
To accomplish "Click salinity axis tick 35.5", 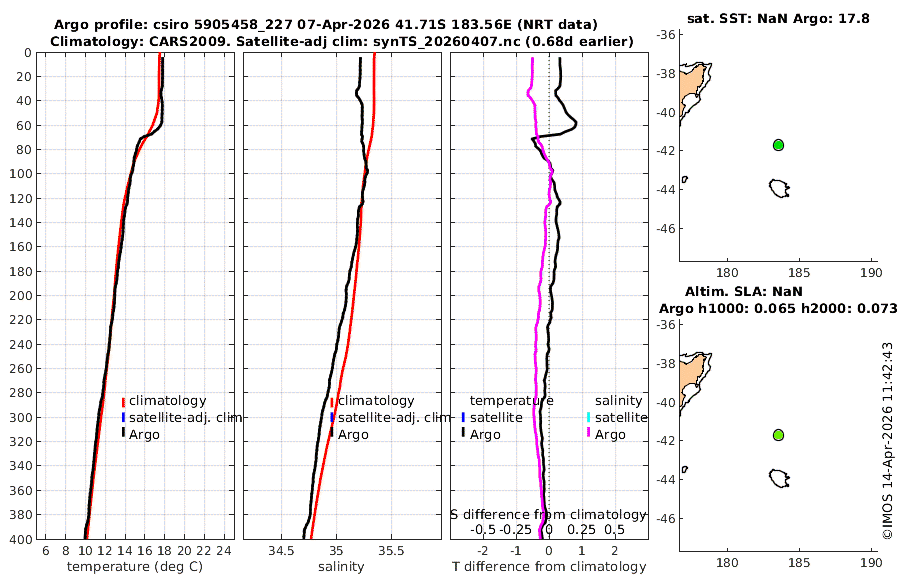I will 391,551.
